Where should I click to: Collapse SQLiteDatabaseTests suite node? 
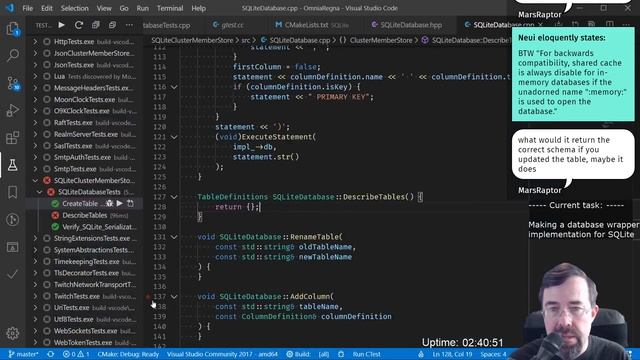40,192
